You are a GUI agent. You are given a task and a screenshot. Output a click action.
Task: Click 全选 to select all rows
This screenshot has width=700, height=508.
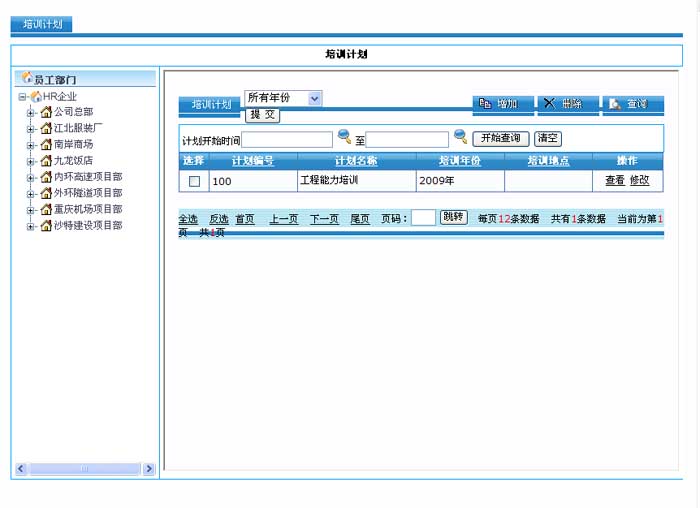(188, 219)
